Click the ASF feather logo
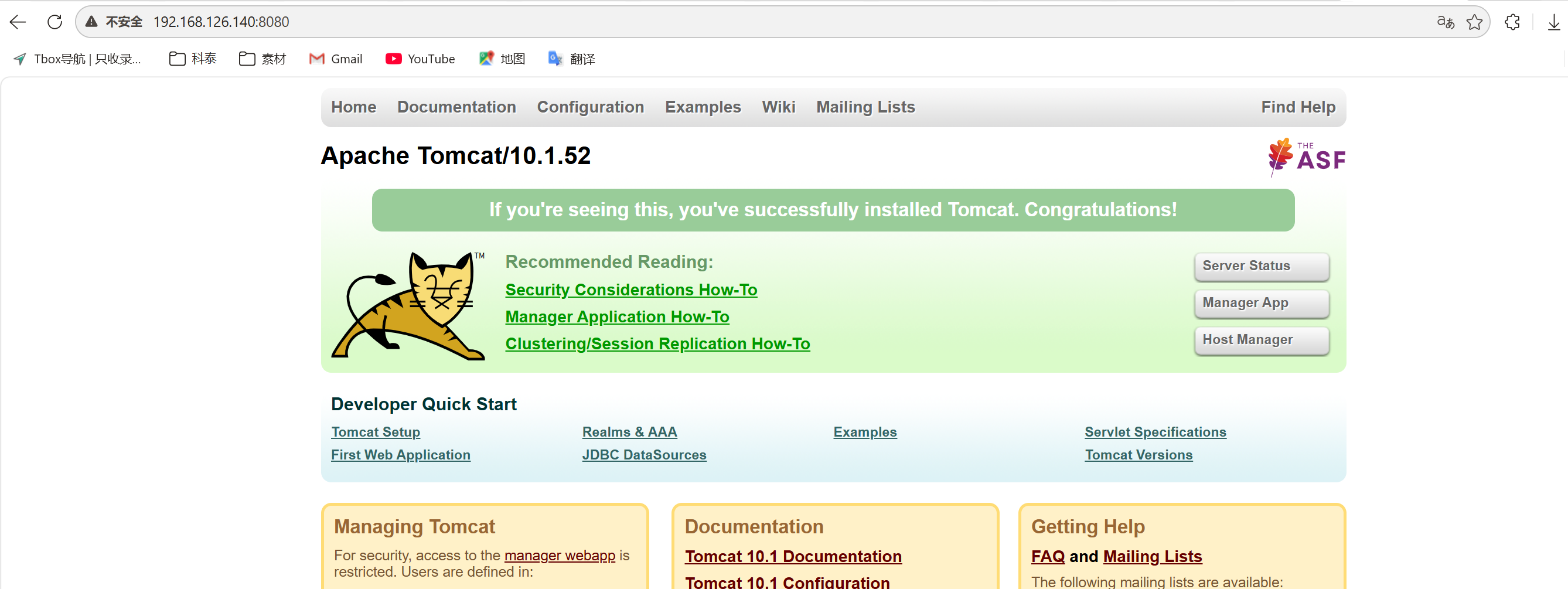1568x589 pixels. click(x=1306, y=157)
